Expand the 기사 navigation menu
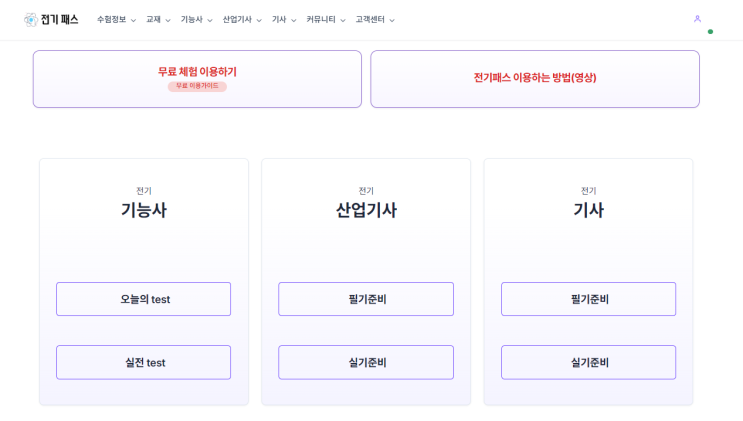This screenshot has width=743, height=421. click(284, 19)
